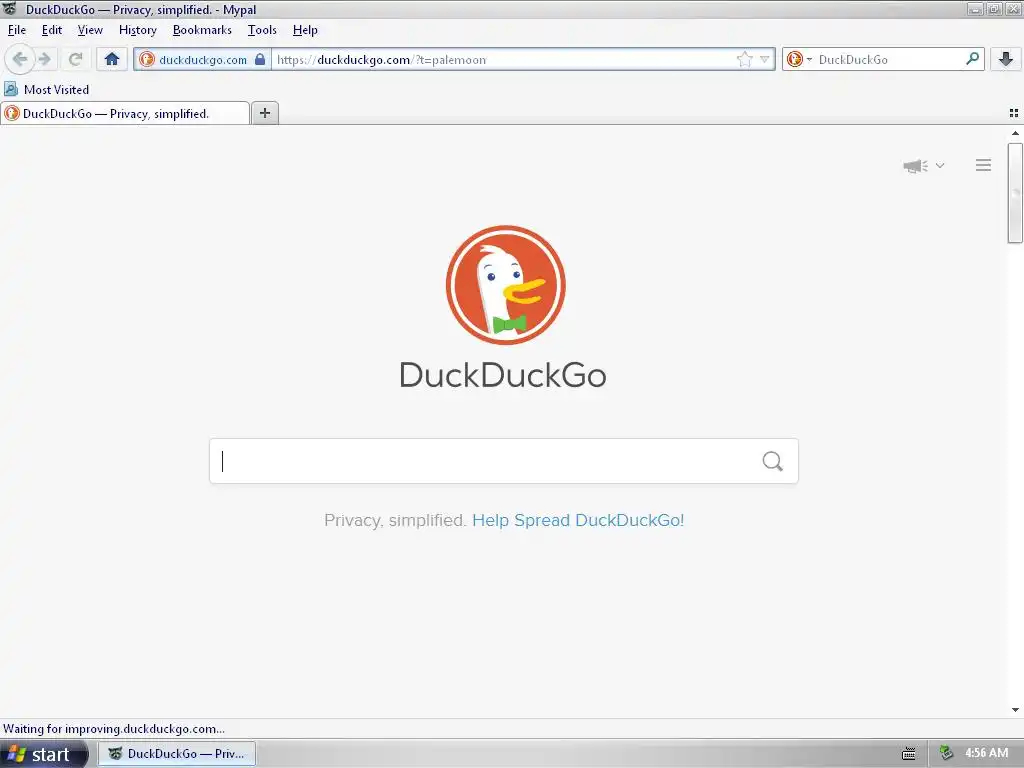The width and height of the screenshot is (1024, 768).
Task: Open the search engine selector dropdown
Action: click(799, 59)
